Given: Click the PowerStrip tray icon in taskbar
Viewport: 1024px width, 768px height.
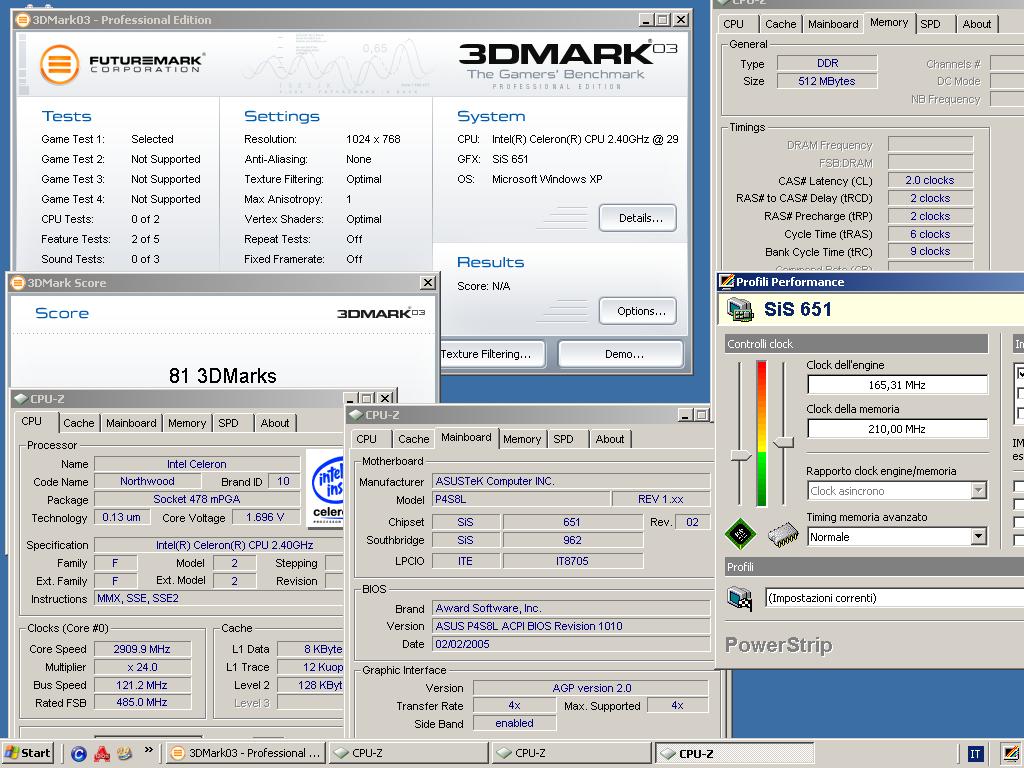Looking at the screenshot, I should pyautogui.click(x=1012, y=754).
